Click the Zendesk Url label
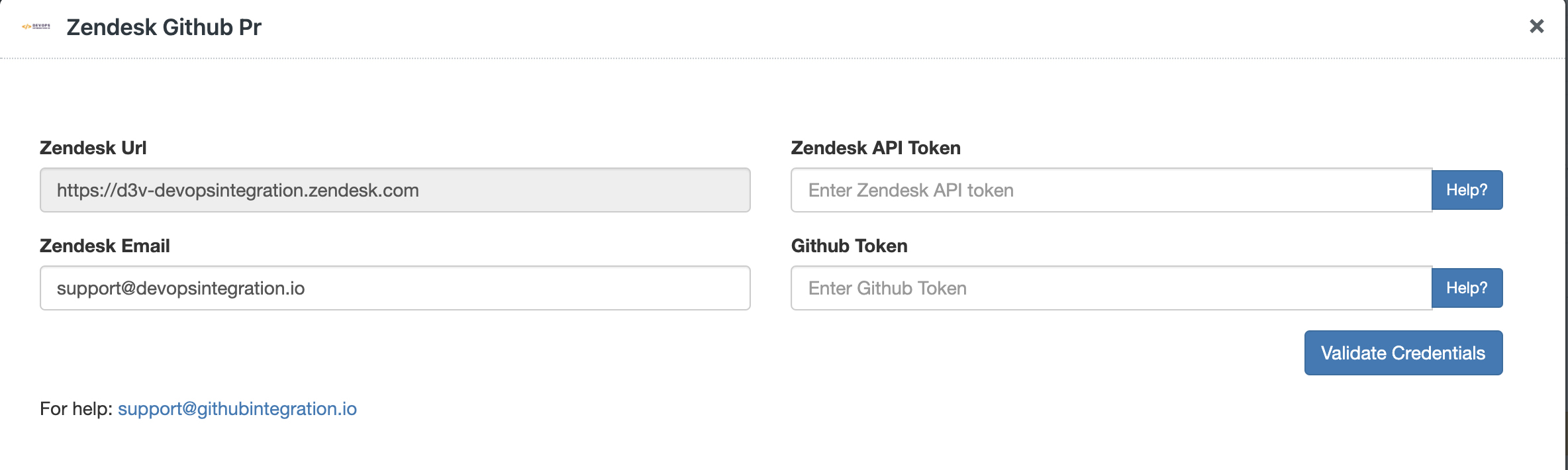The image size is (1568, 470). tap(93, 148)
